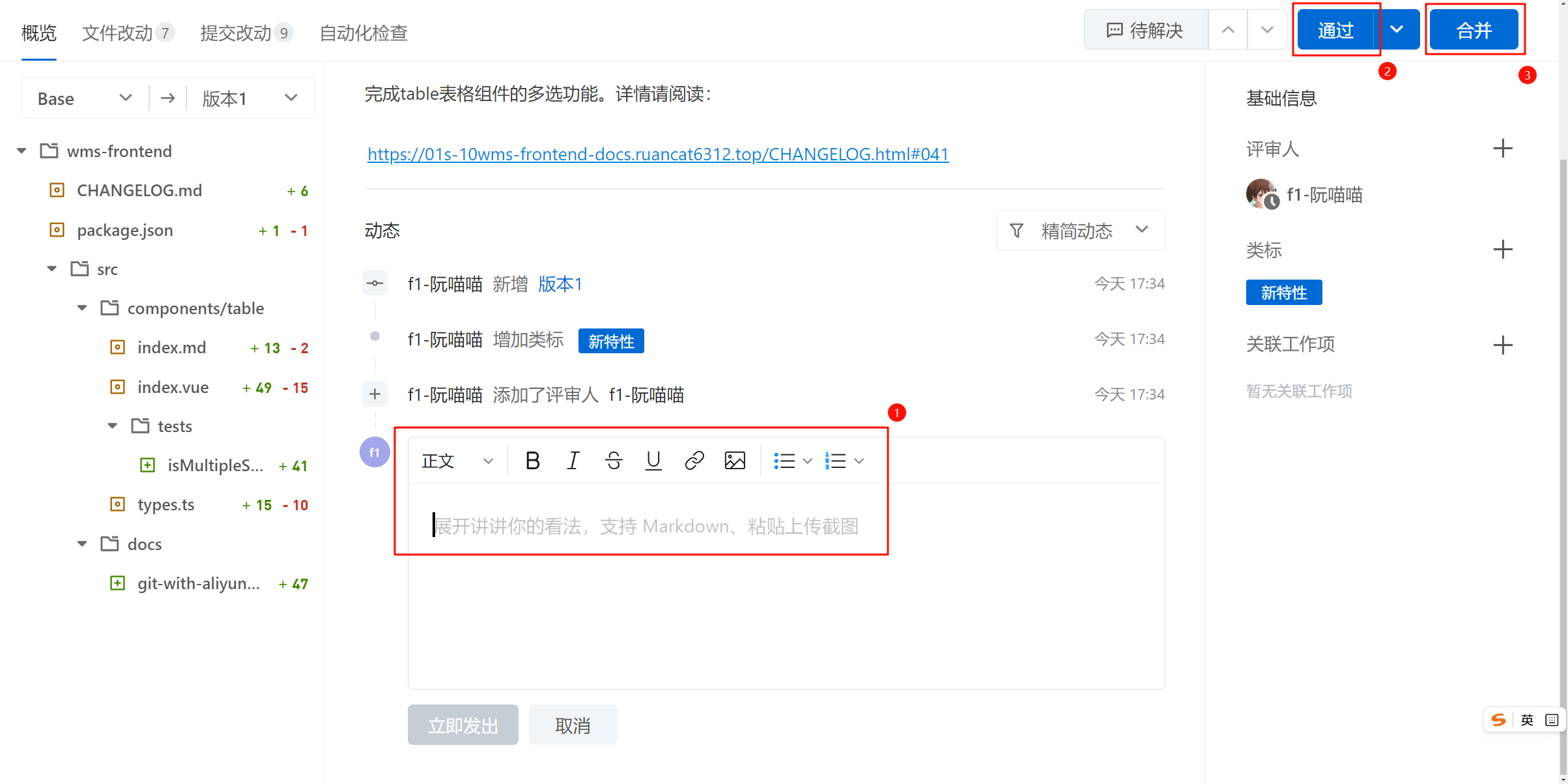Open the CHANGELOG.html#041 docs link
The width and height of the screenshot is (1568, 784).
(658, 154)
